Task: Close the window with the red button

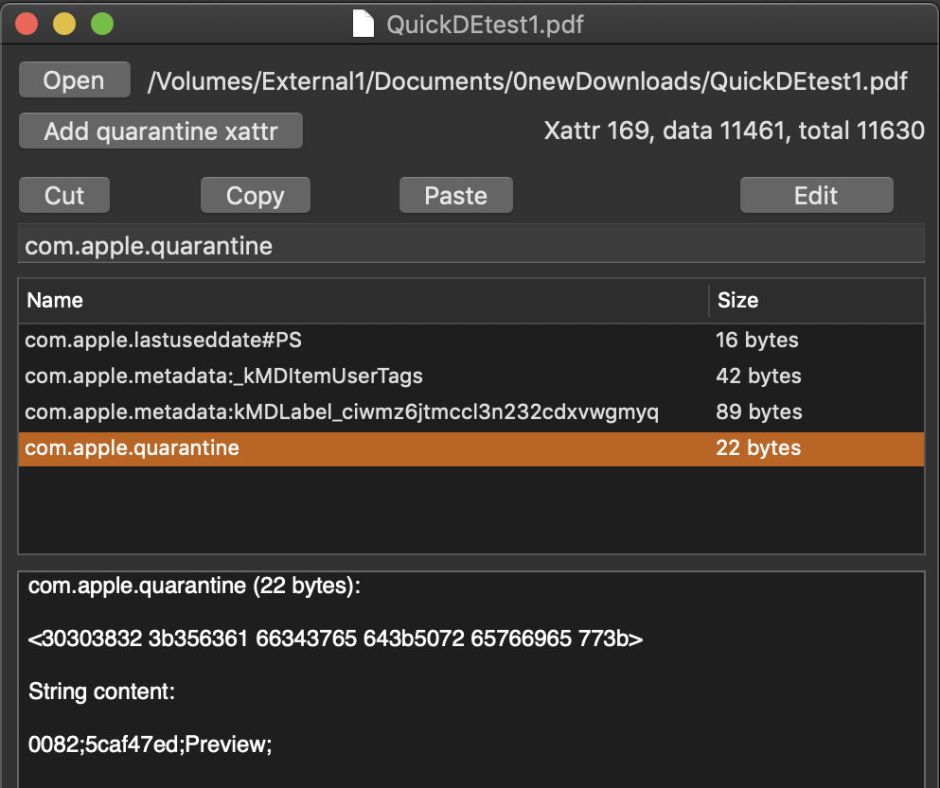Action: click(x=27, y=24)
